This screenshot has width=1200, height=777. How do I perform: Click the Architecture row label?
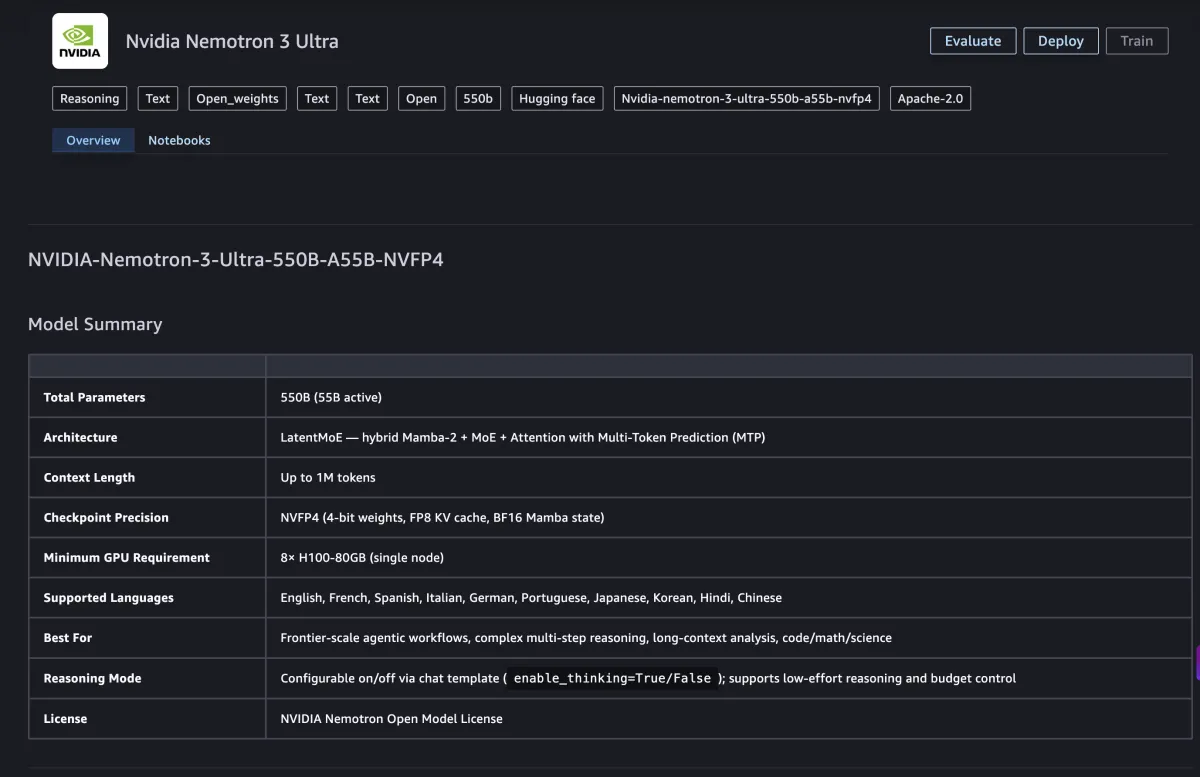(80, 437)
